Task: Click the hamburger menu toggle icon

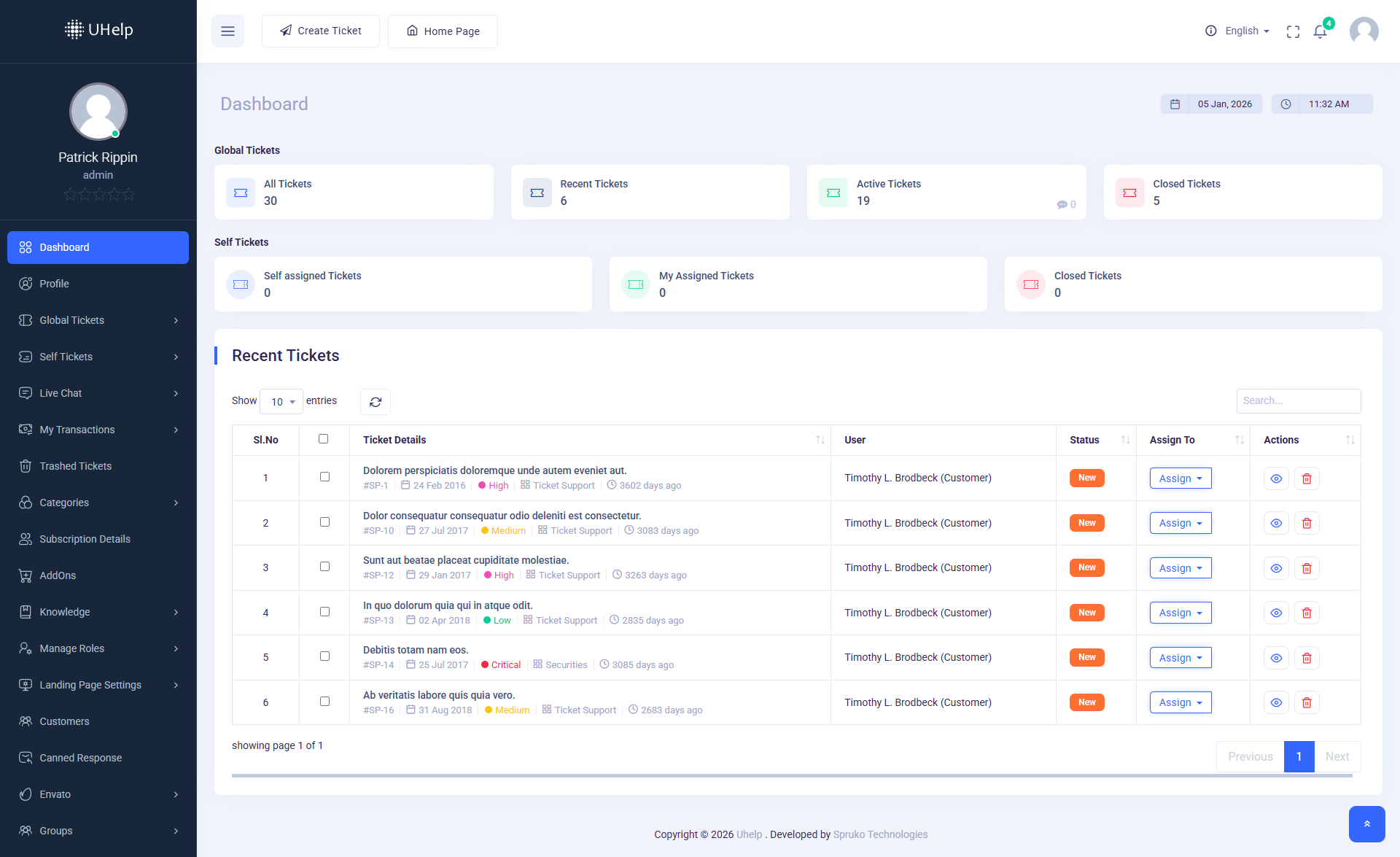Action: point(227,31)
